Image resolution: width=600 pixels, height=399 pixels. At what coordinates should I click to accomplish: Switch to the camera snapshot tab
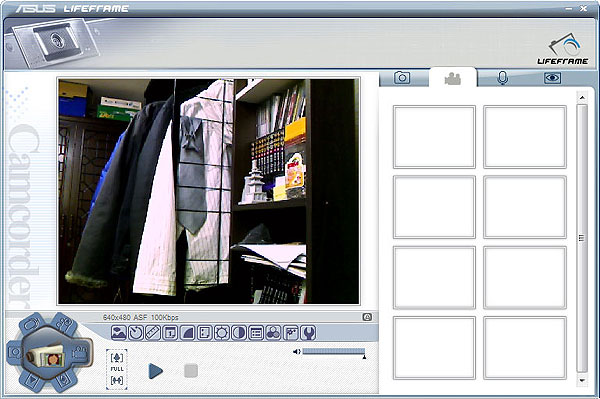click(x=402, y=78)
